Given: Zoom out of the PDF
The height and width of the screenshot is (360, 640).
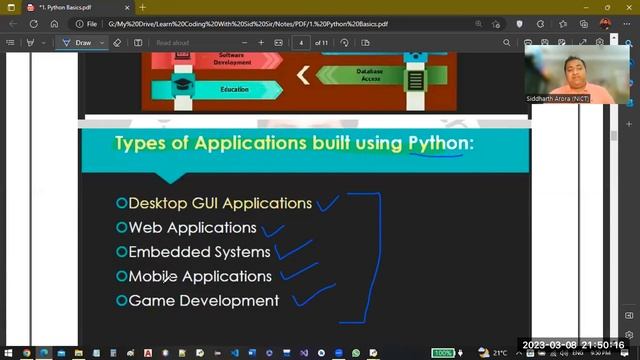Looking at the screenshot, I should (244, 42).
